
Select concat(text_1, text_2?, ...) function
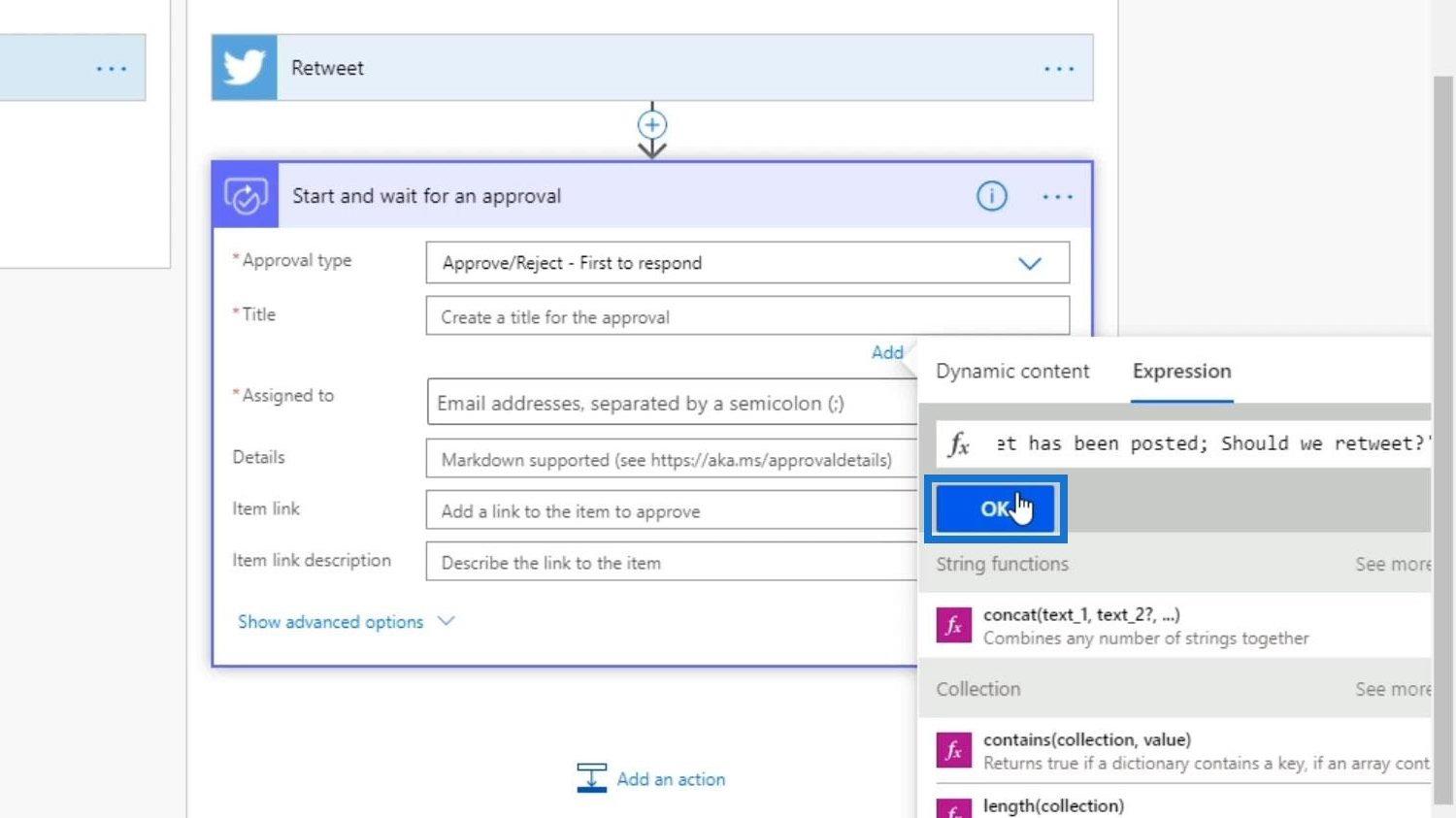pos(1175,626)
